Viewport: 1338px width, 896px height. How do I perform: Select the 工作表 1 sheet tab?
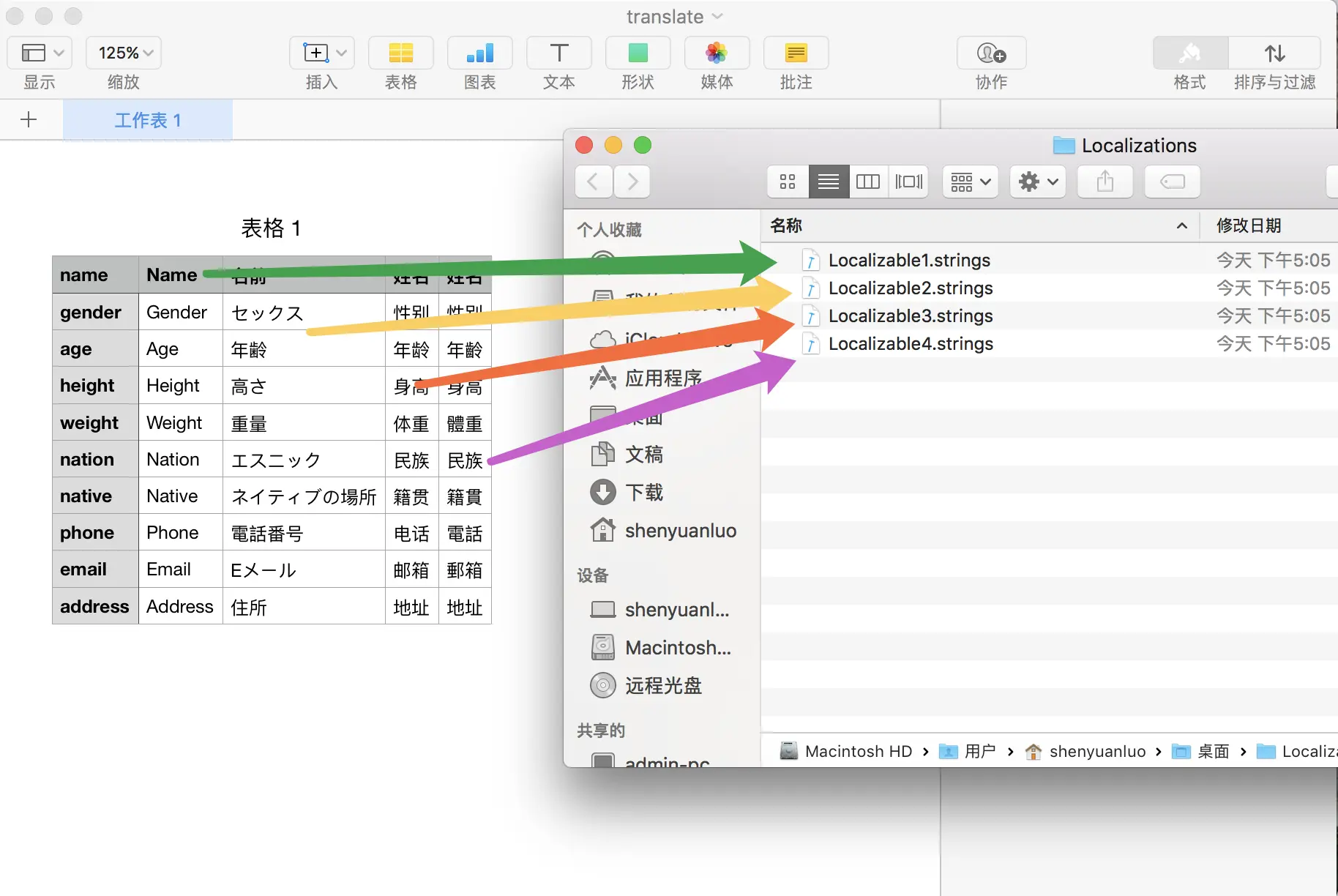[x=148, y=119]
